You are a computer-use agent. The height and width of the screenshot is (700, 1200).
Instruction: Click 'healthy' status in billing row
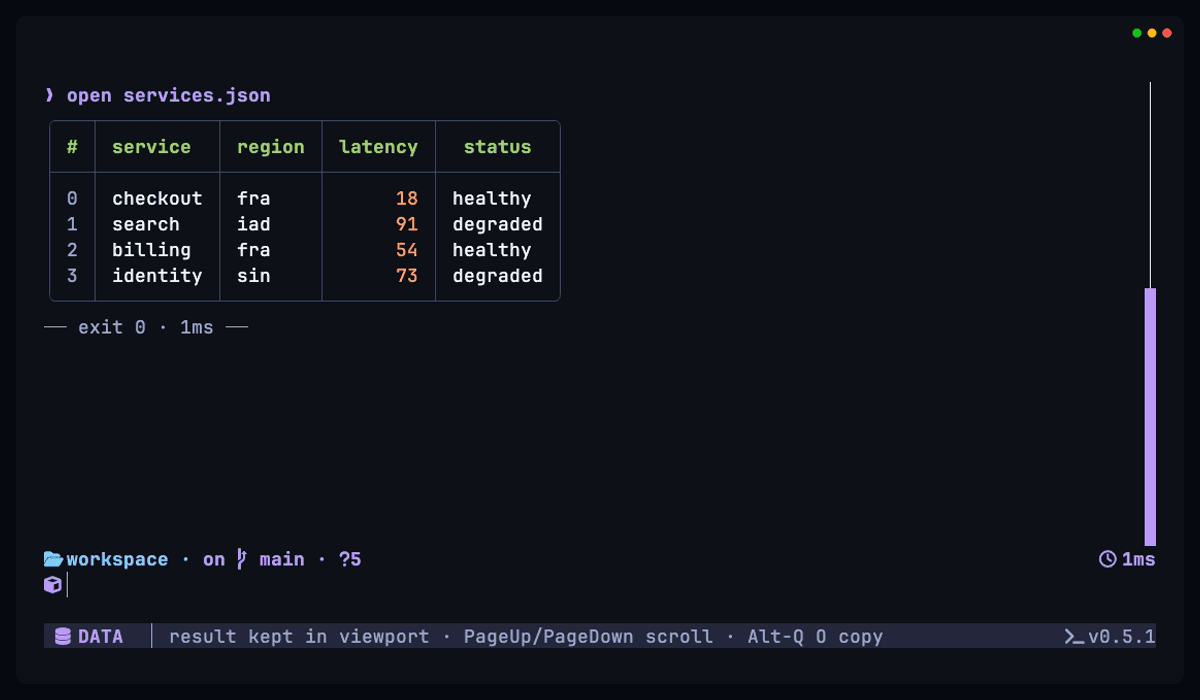[x=492, y=251]
